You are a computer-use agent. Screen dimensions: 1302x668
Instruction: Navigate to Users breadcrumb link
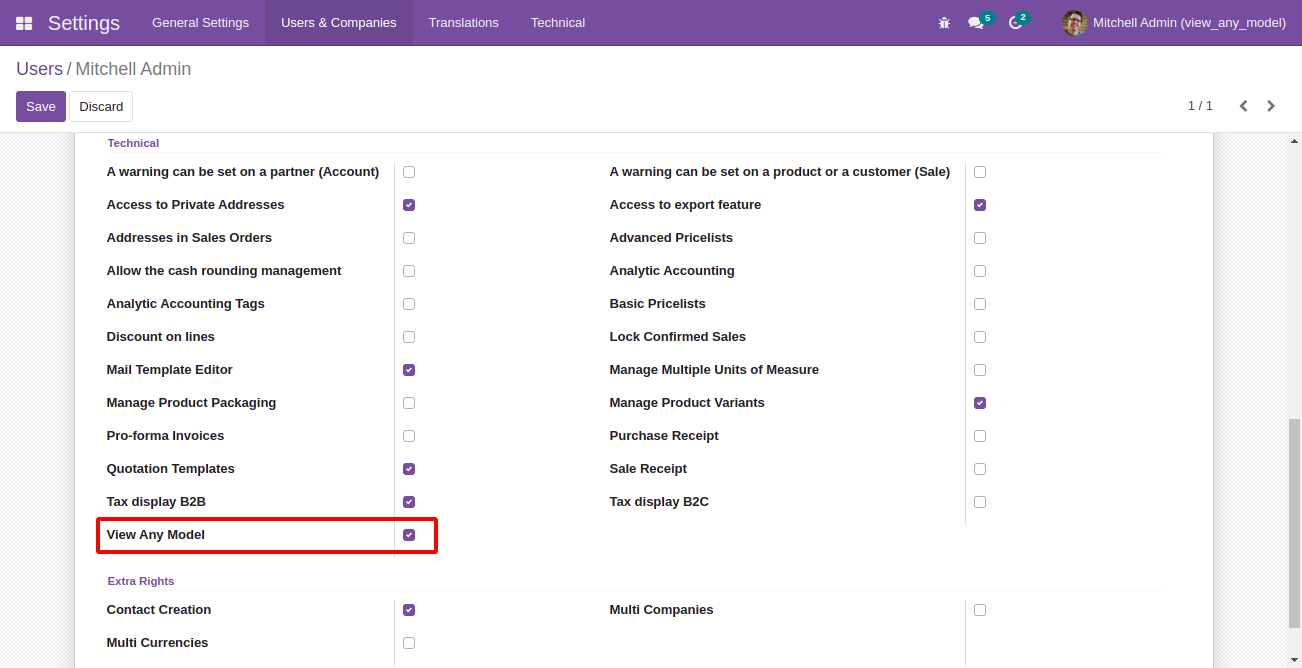pos(39,69)
